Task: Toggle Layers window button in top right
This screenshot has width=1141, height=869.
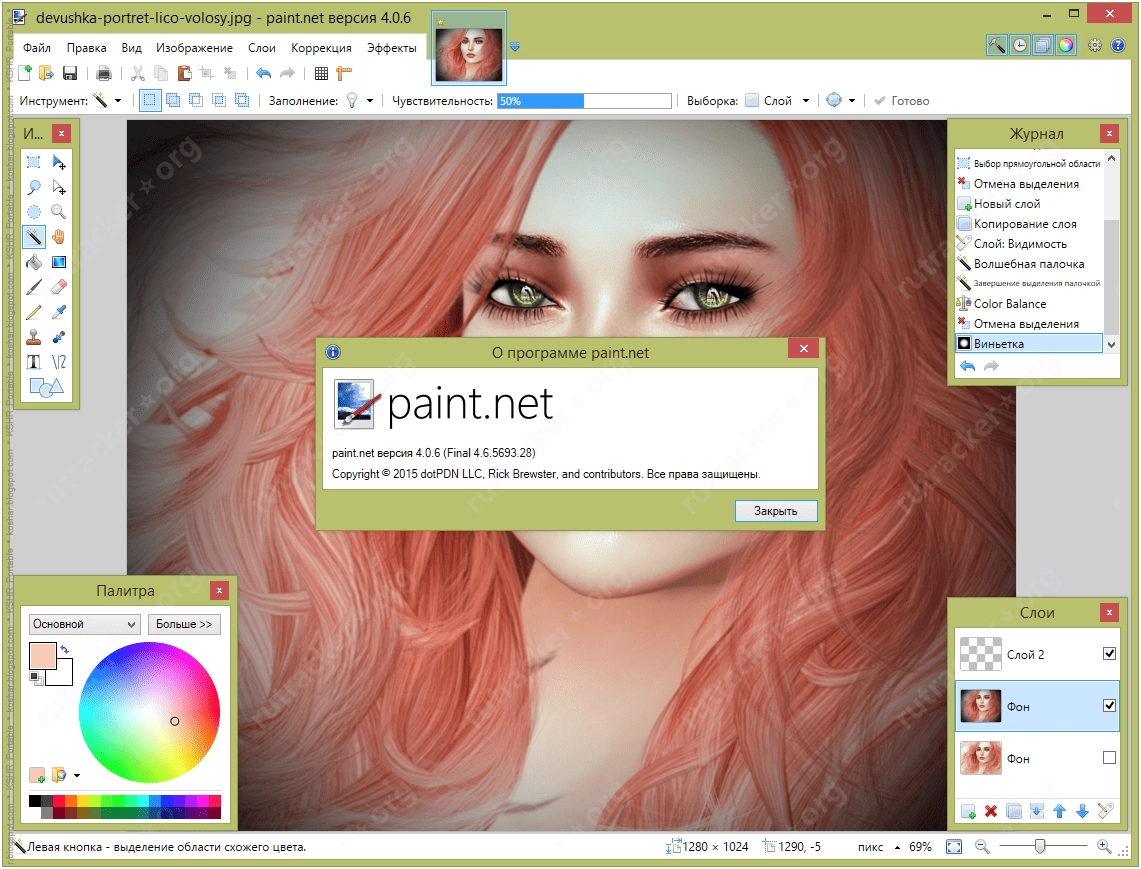Action: coord(1043,45)
